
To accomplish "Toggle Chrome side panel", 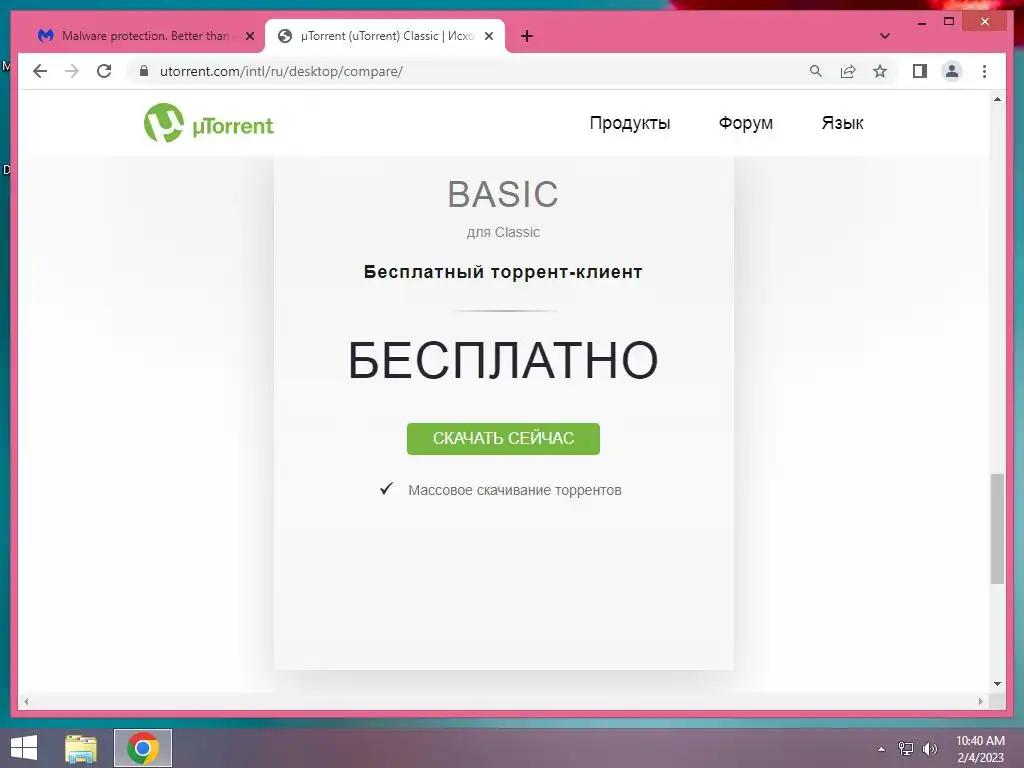I will click(920, 71).
